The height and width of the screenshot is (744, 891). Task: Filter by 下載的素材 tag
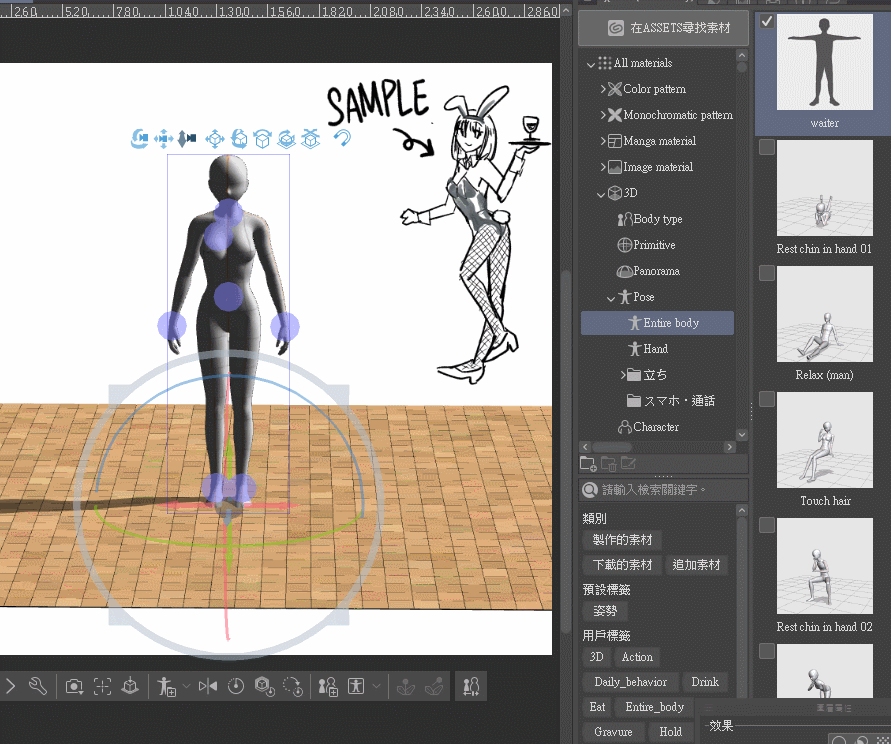[x=622, y=565]
